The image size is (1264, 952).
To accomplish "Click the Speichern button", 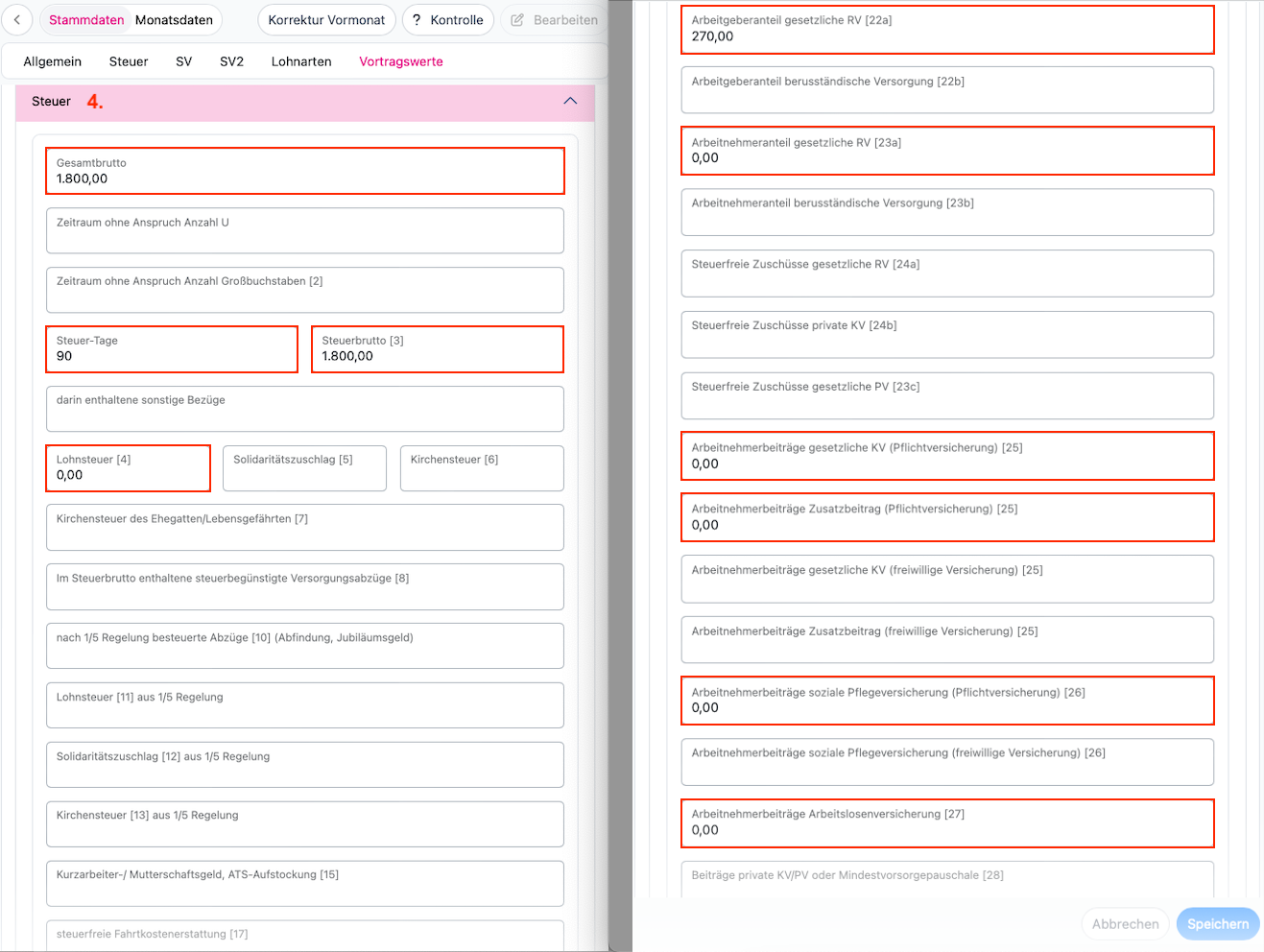I will pyautogui.click(x=1218, y=924).
